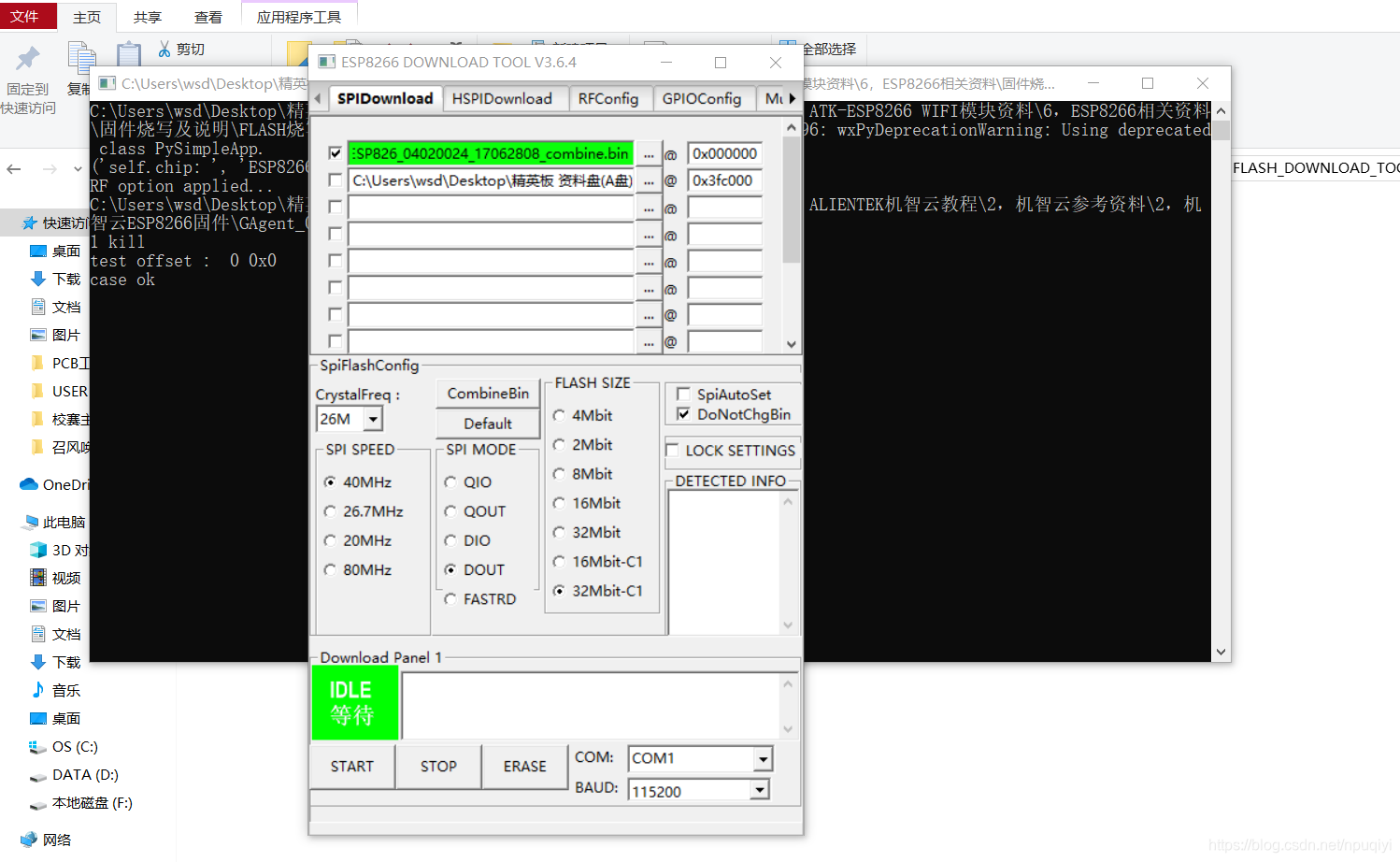Image resolution: width=1400 pixels, height=862 pixels.
Task: Select 80MHz SPI speed
Action: pyautogui.click(x=330, y=569)
